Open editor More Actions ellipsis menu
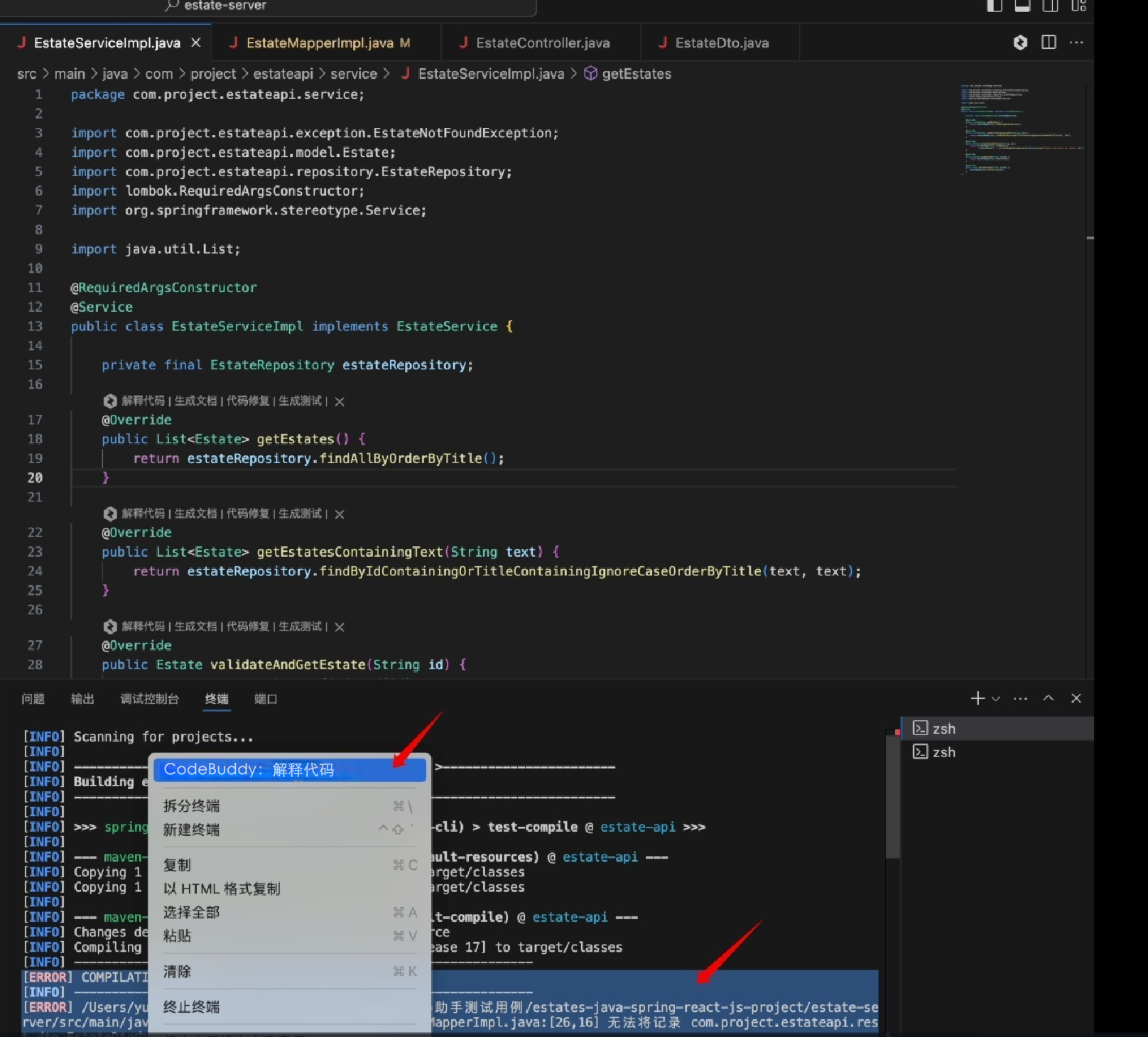The image size is (1148, 1037). (1076, 43)
